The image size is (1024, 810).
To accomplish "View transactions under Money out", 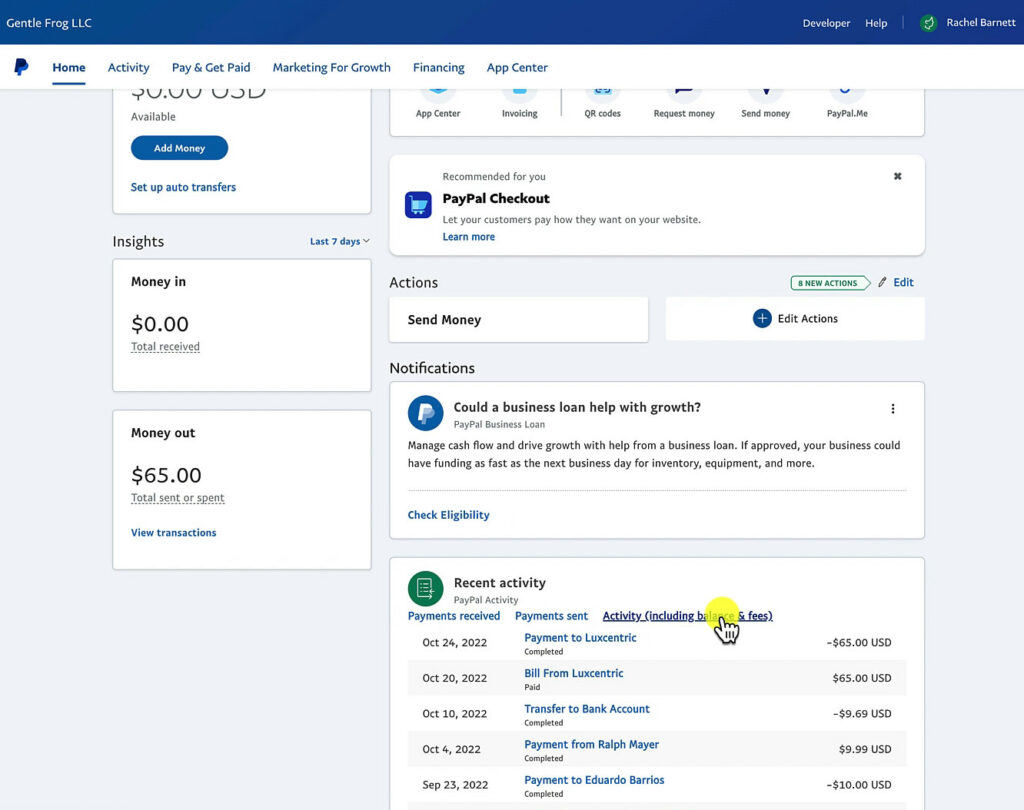I will [173, 532].
